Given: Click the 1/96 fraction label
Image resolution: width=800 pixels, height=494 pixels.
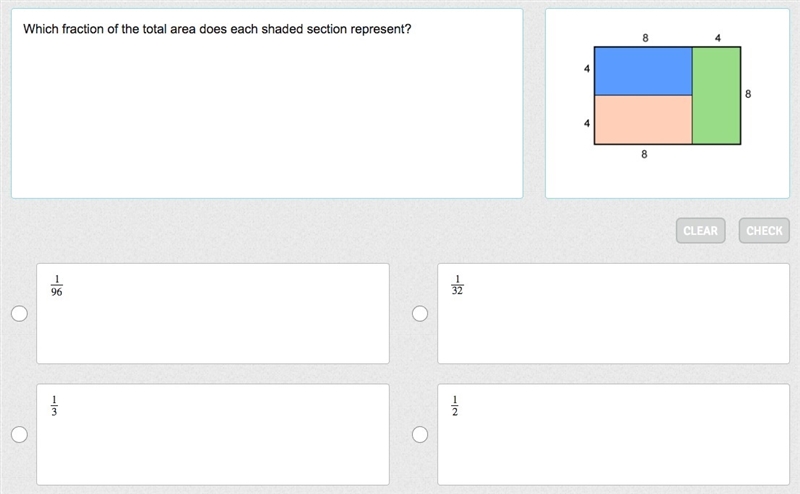Looking at the screenshot, I should coord(57,286).
